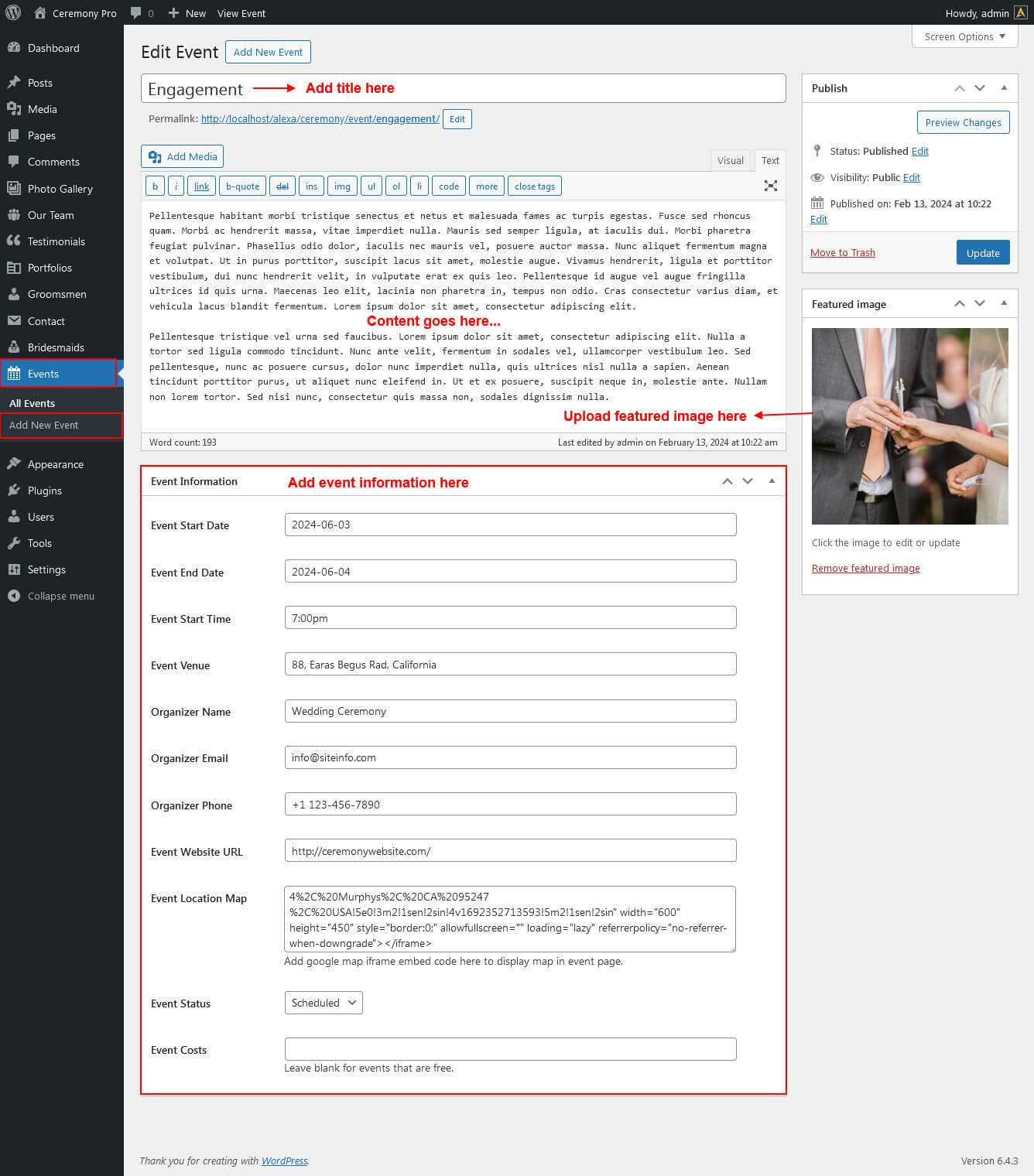Click the Events calendar icon
Viewport: 1034px width, 1176px height.
click(x=14, y=374)
